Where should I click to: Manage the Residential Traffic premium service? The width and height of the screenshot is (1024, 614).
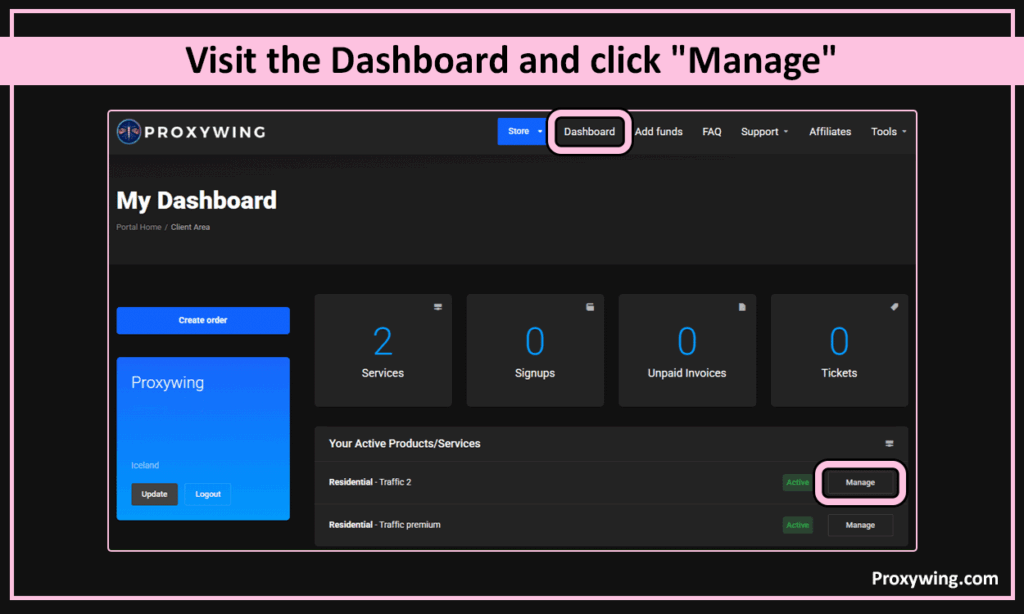tap(860, 525)
